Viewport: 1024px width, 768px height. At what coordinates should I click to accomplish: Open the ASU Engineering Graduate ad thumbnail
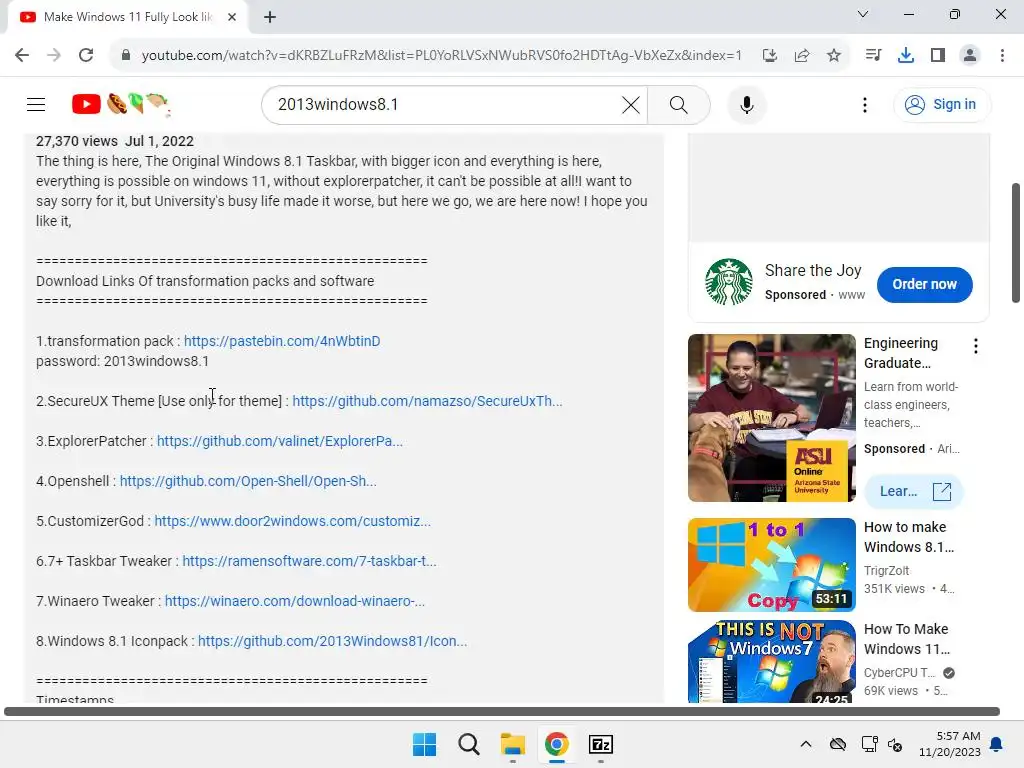tap(771, 418)
